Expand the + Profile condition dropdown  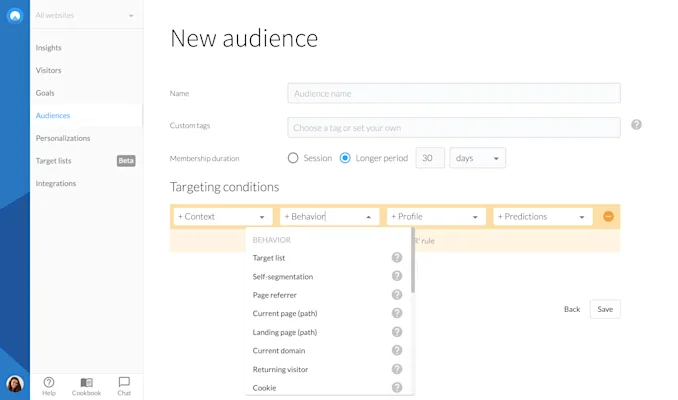point(436,216)
